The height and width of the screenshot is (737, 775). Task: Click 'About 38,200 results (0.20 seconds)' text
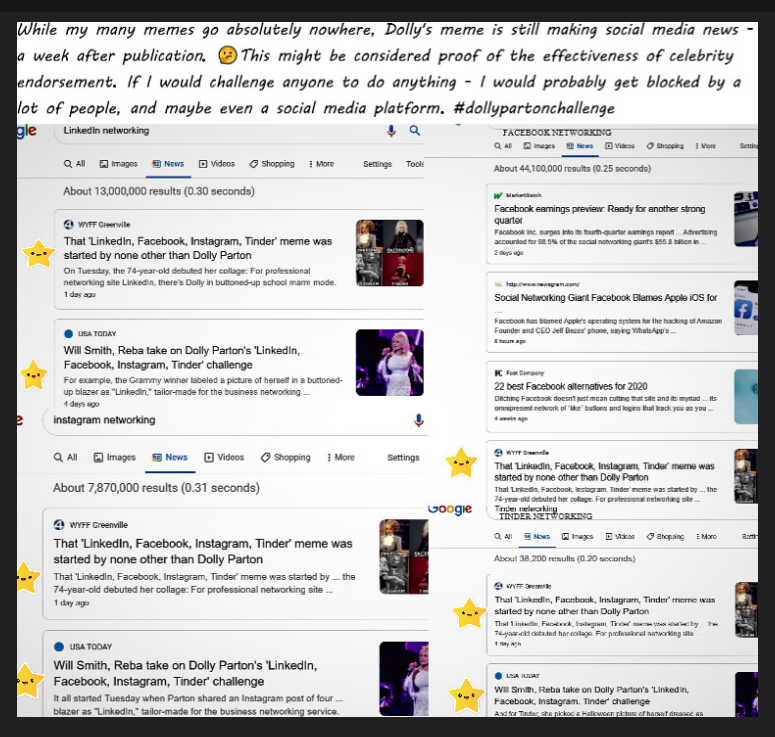pos(564,559)
